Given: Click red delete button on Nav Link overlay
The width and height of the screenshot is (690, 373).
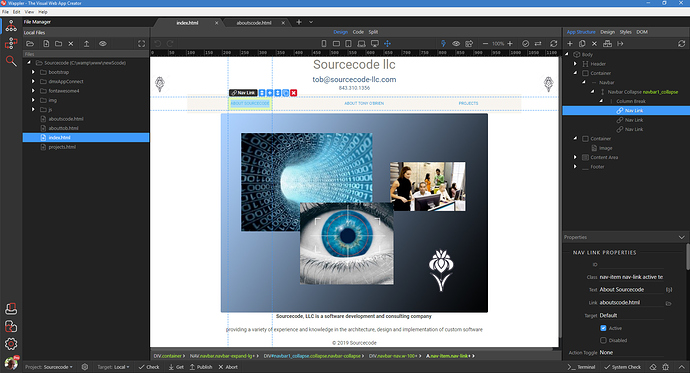Looking at the screenshot, I should 294,93.
